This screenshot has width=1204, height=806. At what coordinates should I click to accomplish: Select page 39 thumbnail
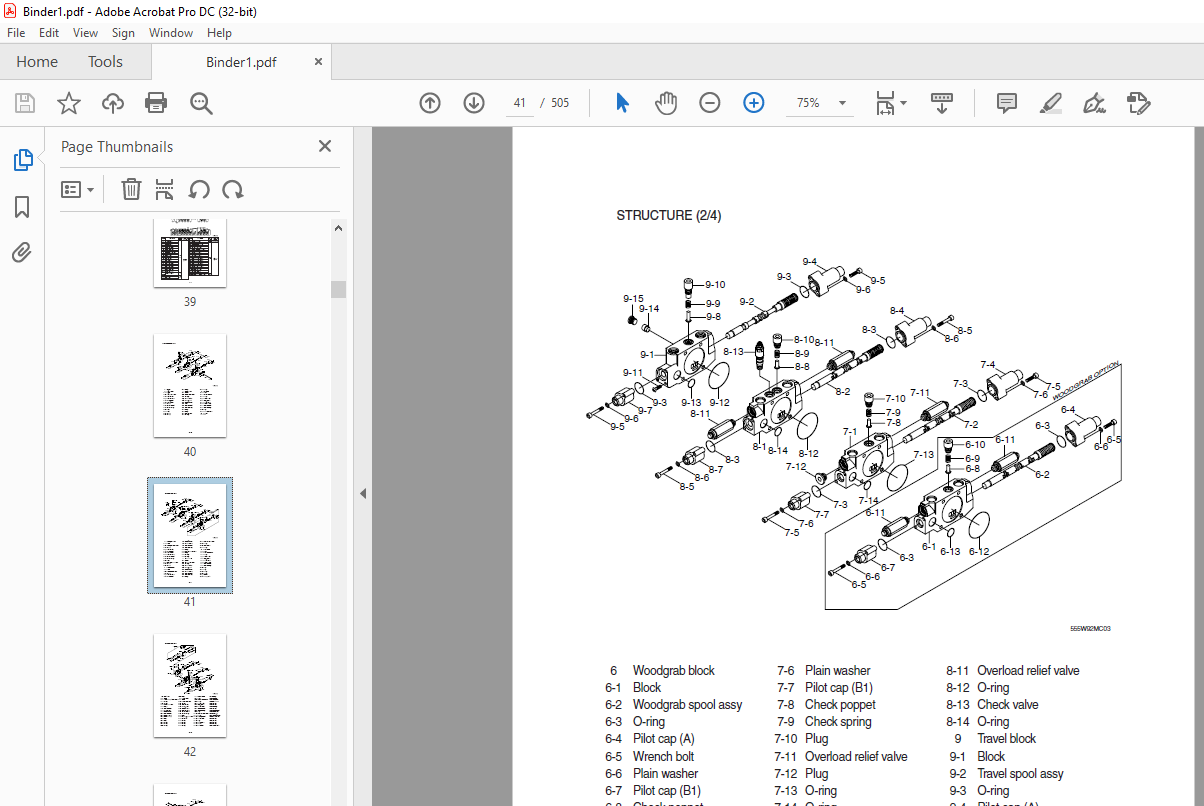click(x=190, y=253)
